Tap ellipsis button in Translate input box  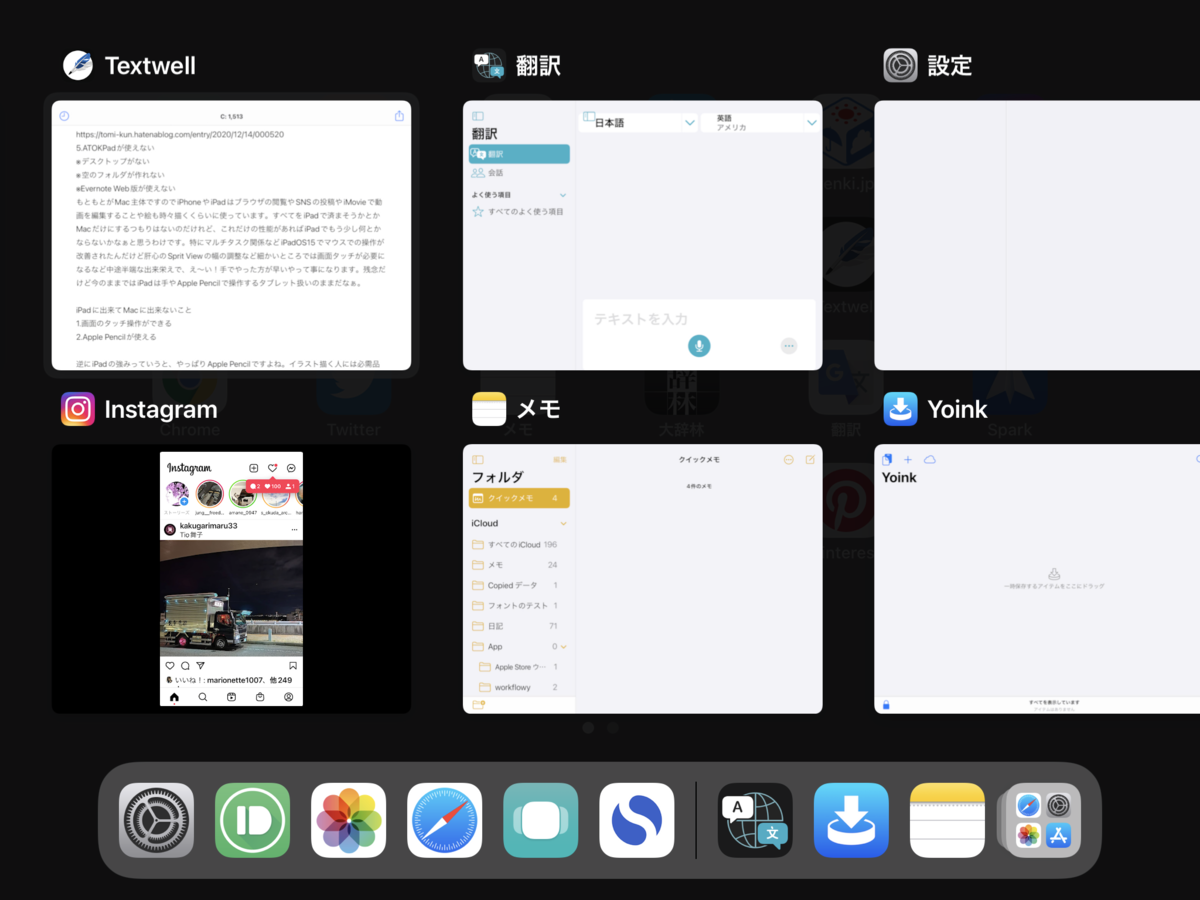(x=789, y=346)
